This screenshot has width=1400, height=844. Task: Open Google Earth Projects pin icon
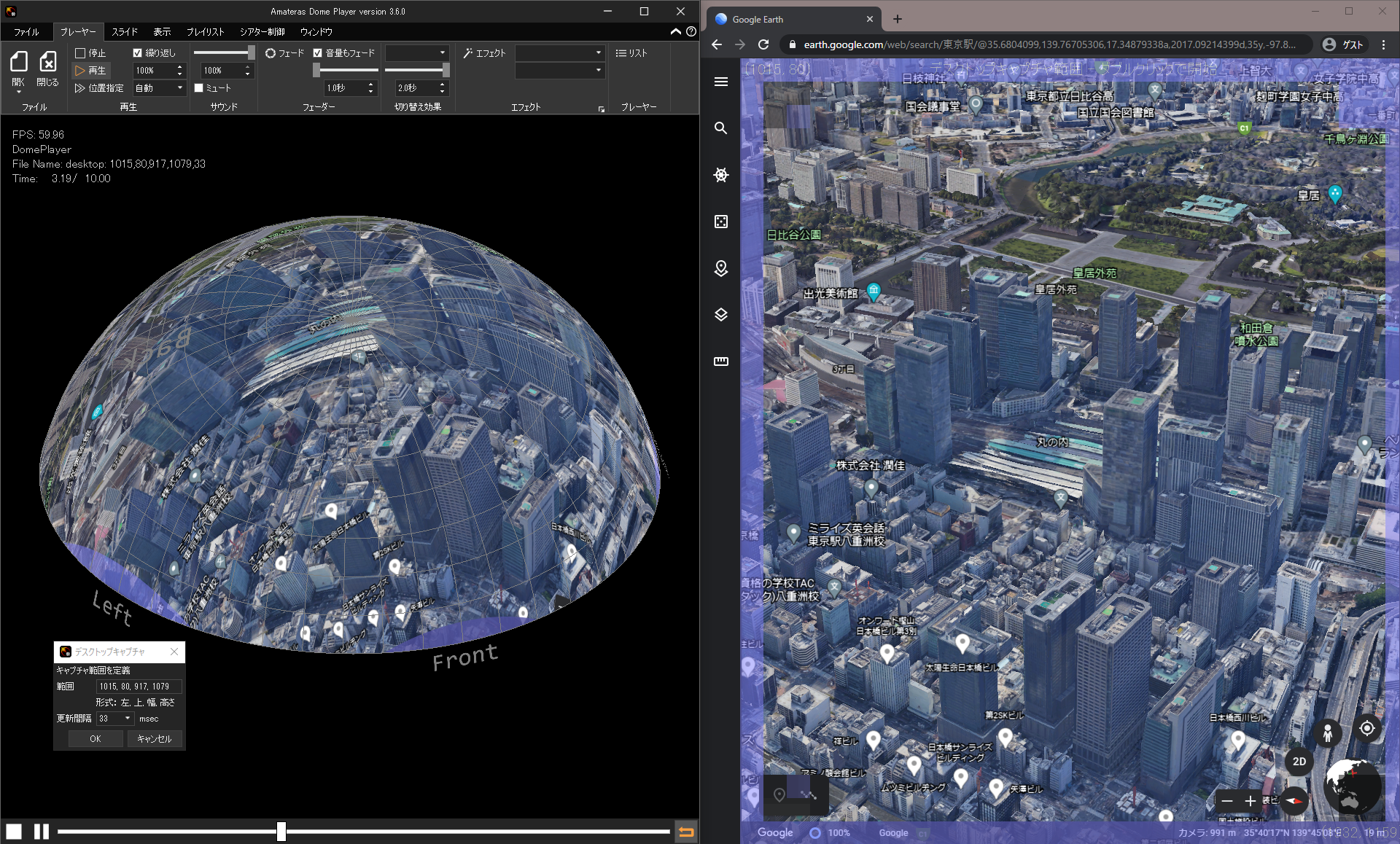pos(721,268)
